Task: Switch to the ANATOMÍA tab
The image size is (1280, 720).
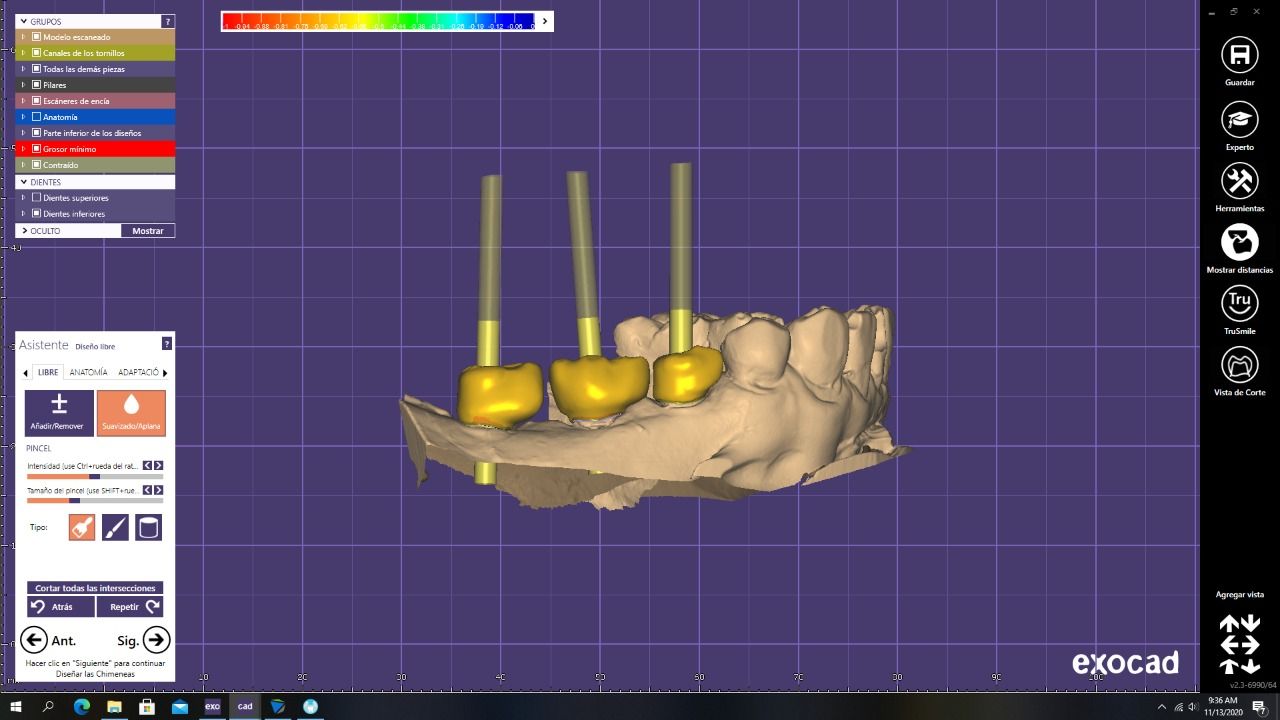Action: (x=89, y=372)
